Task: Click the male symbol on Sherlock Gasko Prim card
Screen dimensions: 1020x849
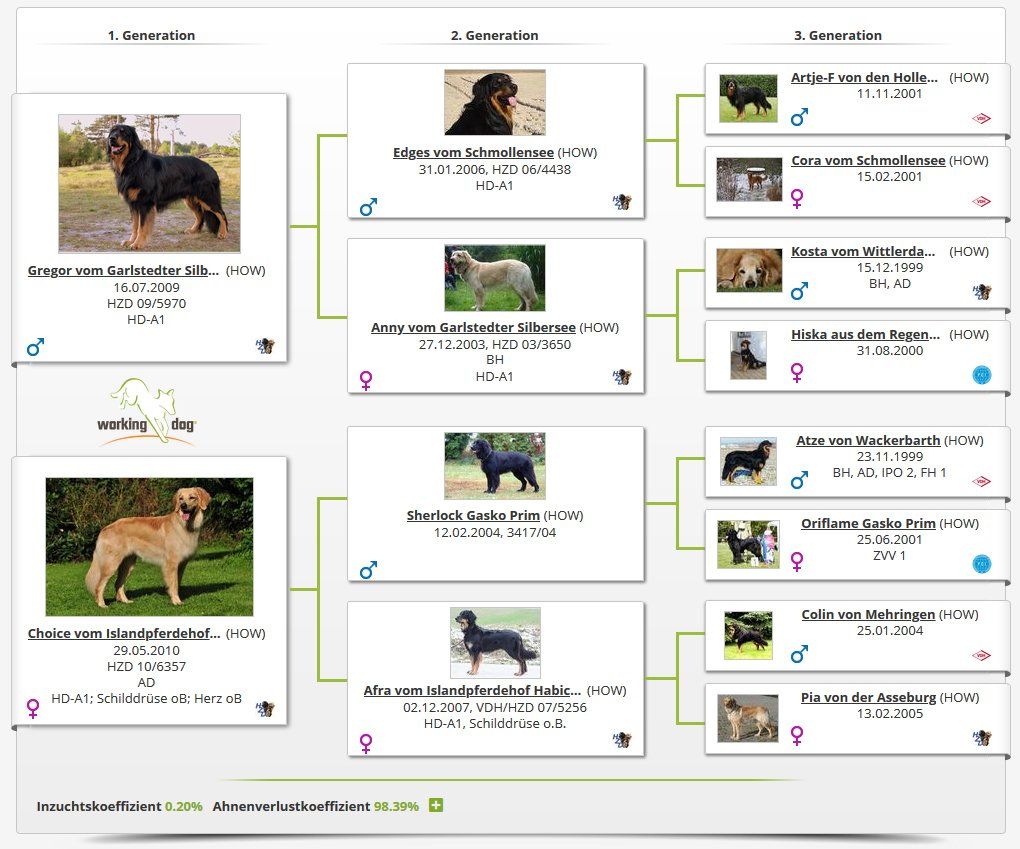Action: pos(368,570)
